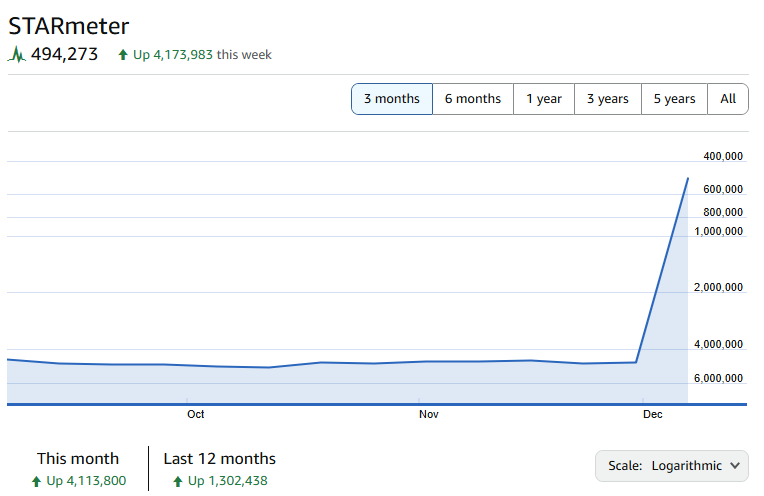Click the 2,000,000 axis label
The height and width of the screenshot is (496, 764).
coord(719,287)
